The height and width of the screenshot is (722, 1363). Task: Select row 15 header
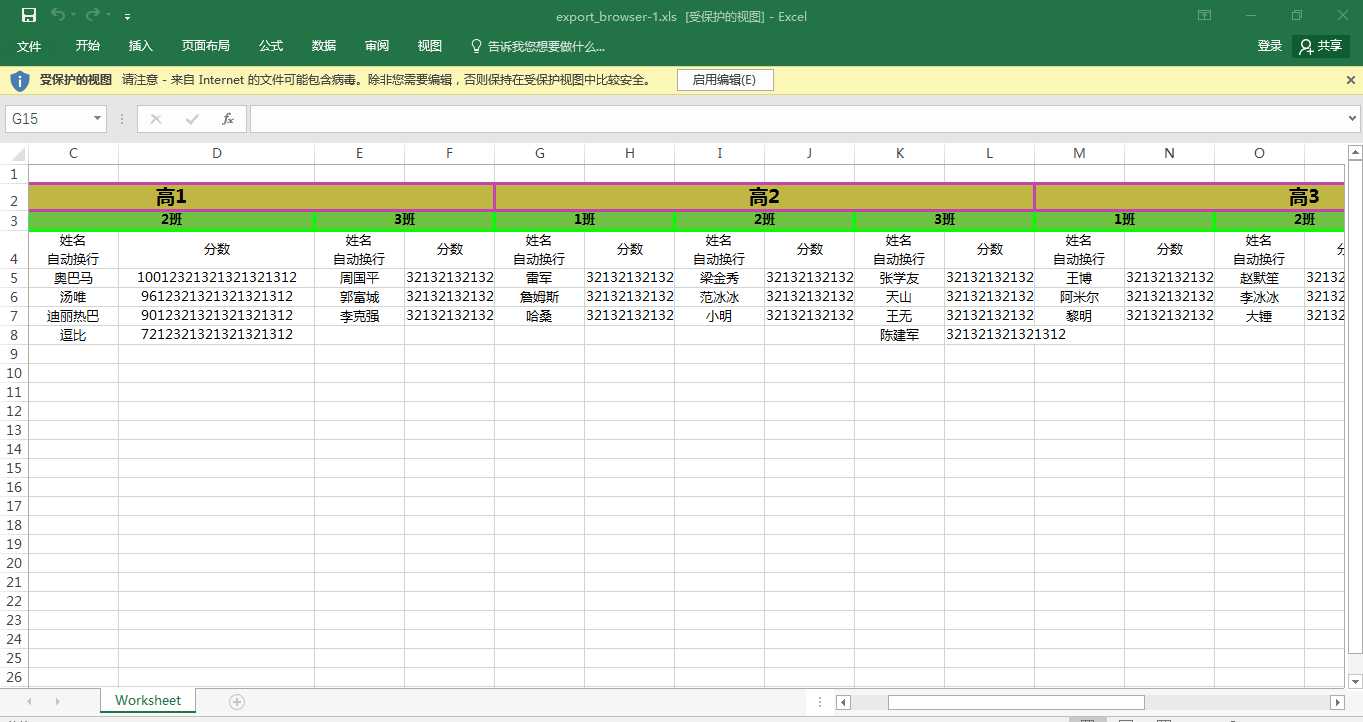14,468
